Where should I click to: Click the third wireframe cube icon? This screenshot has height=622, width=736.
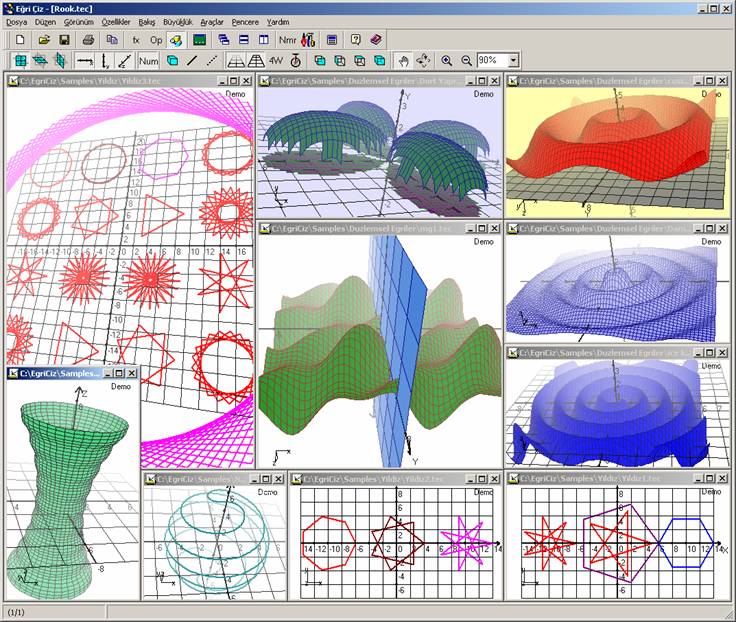click(x=360, y=61)
